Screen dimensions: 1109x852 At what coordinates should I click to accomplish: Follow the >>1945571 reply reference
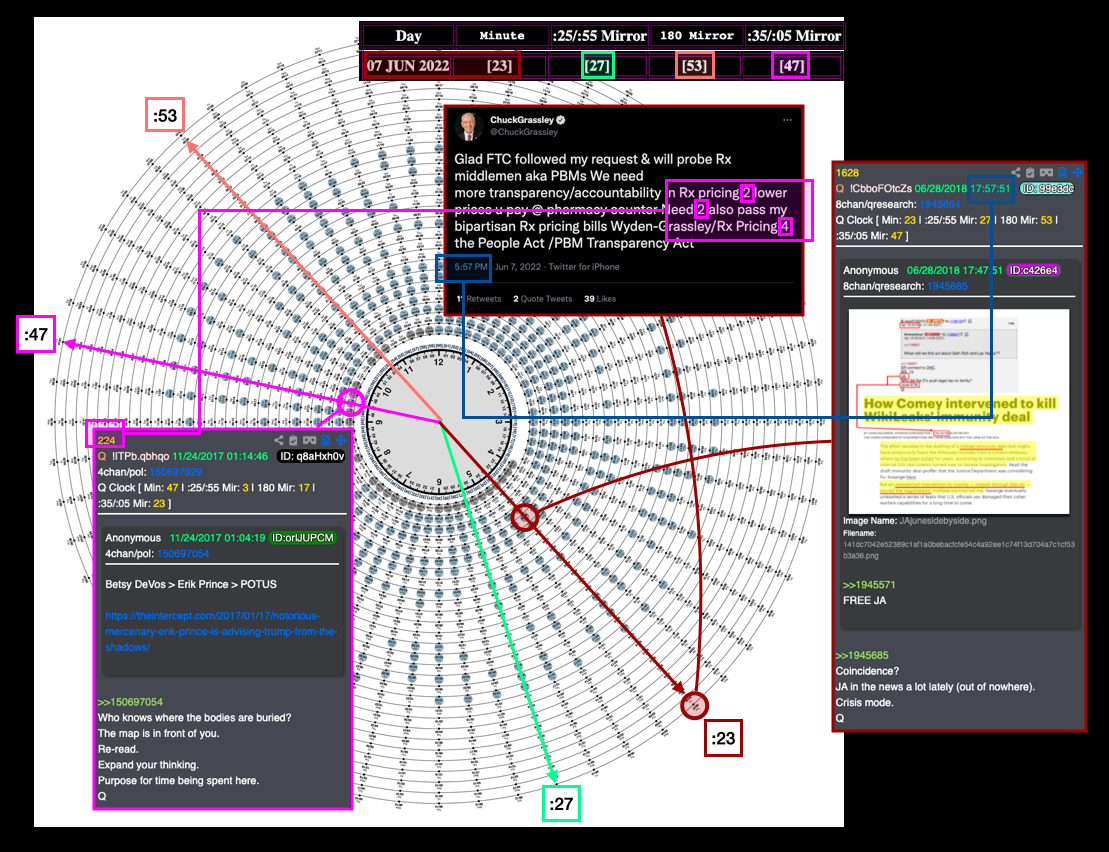tap(869, 585)
